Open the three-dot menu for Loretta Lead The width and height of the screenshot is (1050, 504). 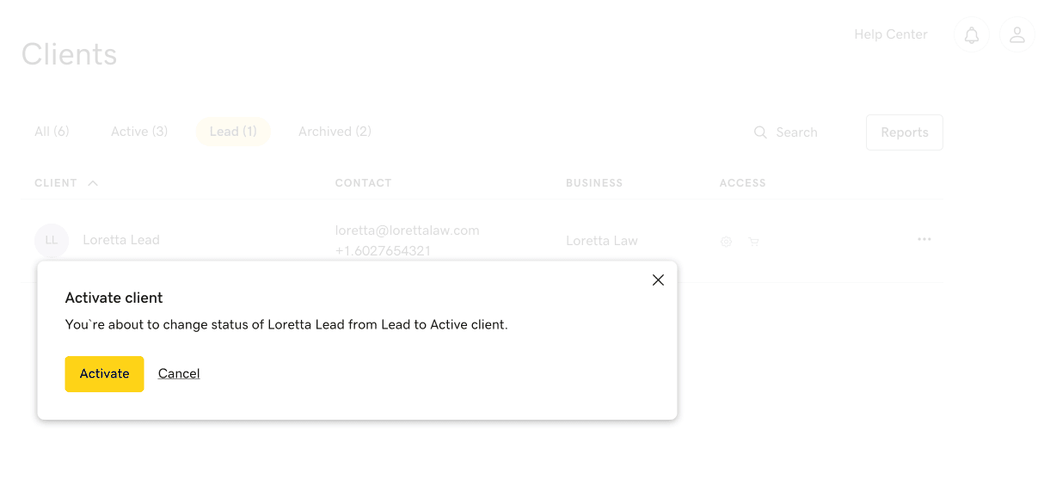click(x=924, y=240)
